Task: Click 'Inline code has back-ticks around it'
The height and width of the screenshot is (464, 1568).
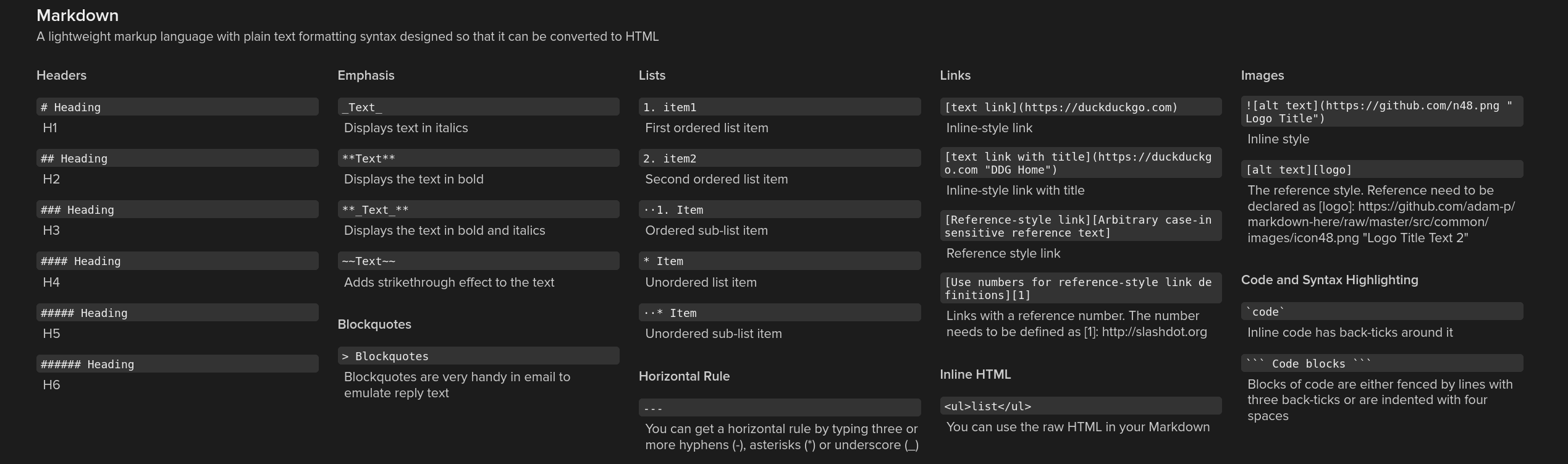Action: [1350, 332]
